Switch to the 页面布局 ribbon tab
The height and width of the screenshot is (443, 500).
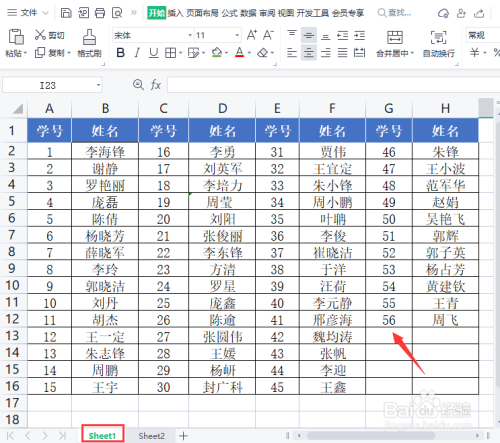click(x=202, y=13)
